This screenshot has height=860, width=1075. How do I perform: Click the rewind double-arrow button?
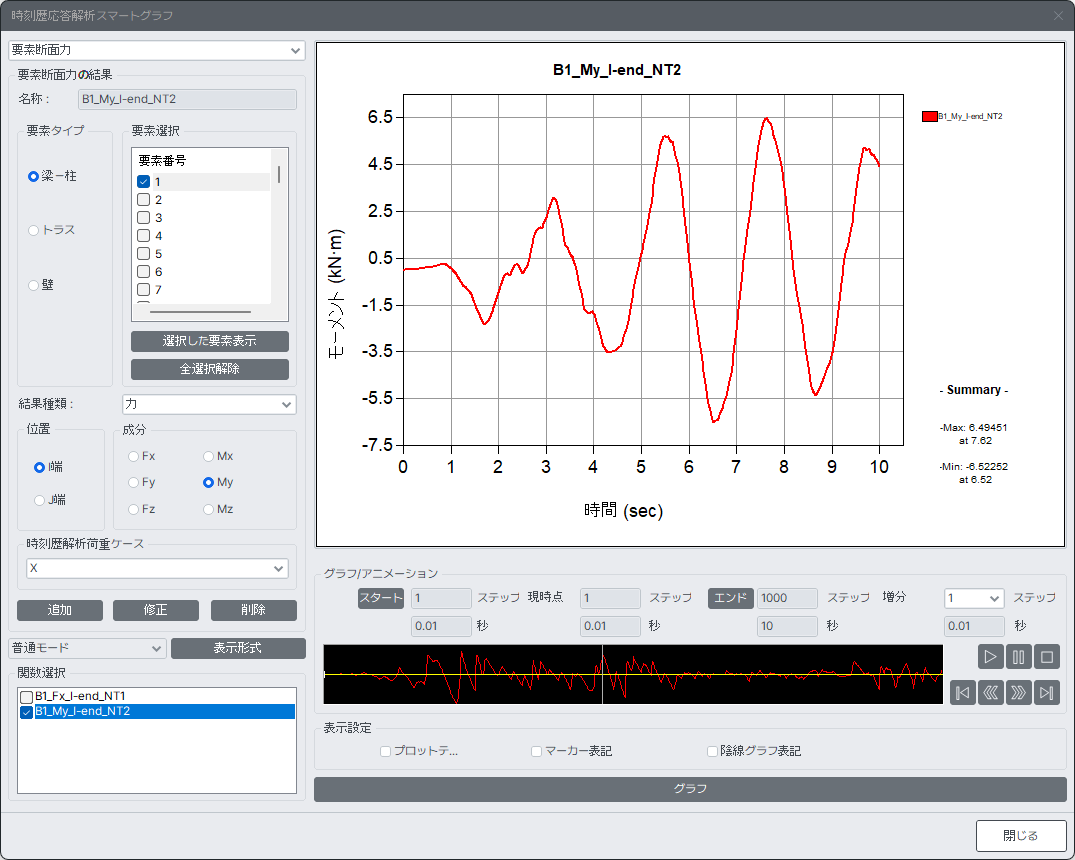991,693
